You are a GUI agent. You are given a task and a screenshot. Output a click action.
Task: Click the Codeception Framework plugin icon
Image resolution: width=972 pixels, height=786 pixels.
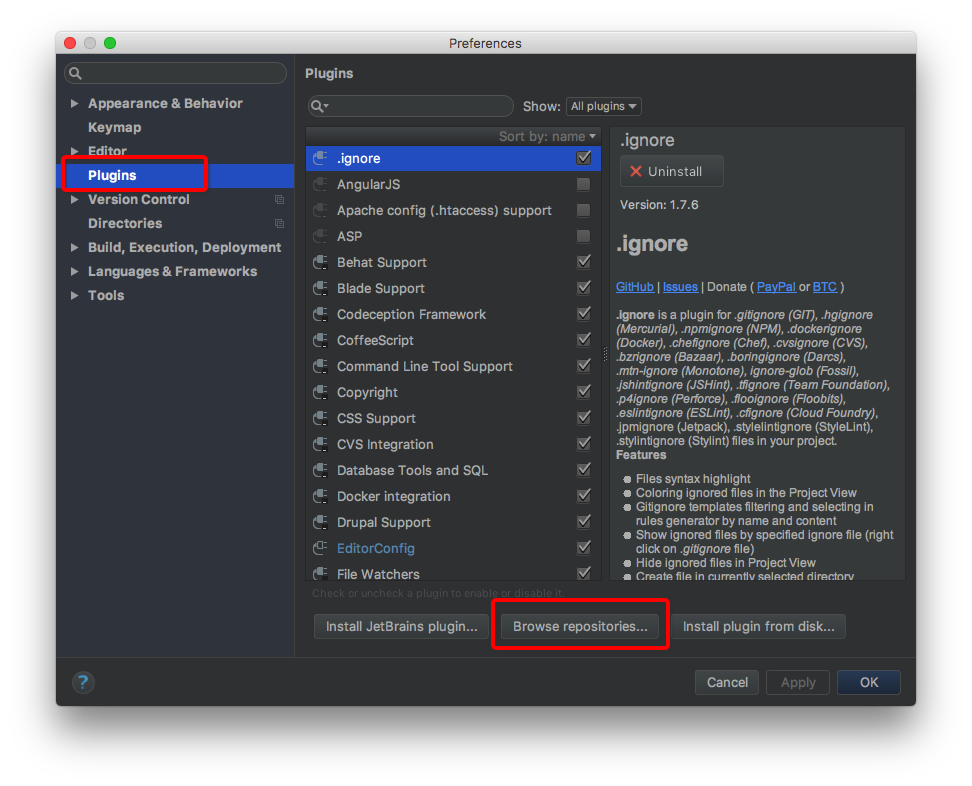320,314
